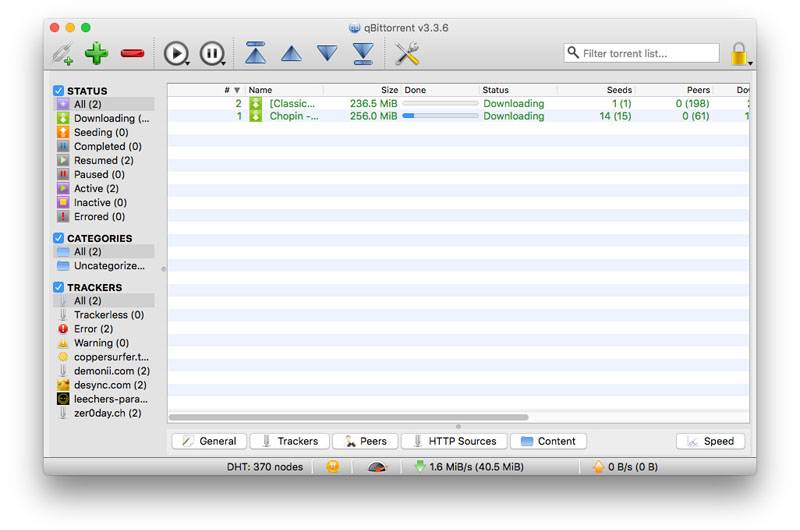
Task: Click the green Add torrent file icon
Action: pyautogui.click(x=96, y=53)
